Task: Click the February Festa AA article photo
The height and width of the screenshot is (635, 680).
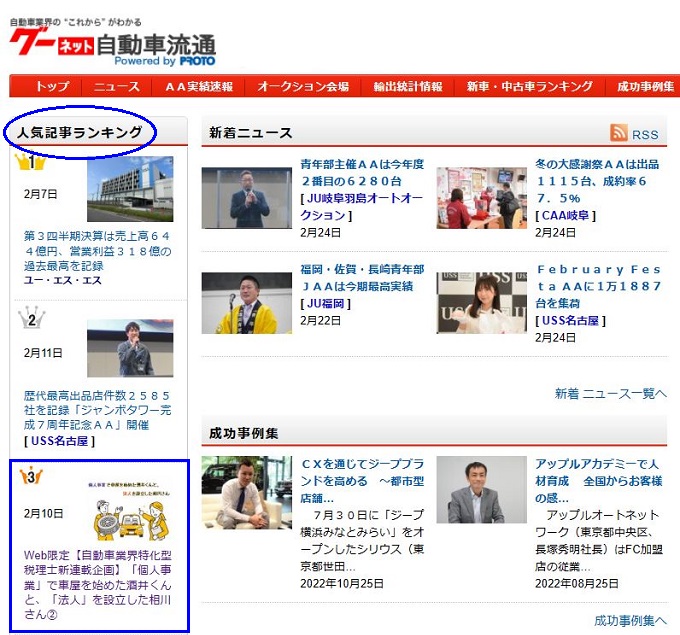Action: pyautogui.click(x=481, y=302)
